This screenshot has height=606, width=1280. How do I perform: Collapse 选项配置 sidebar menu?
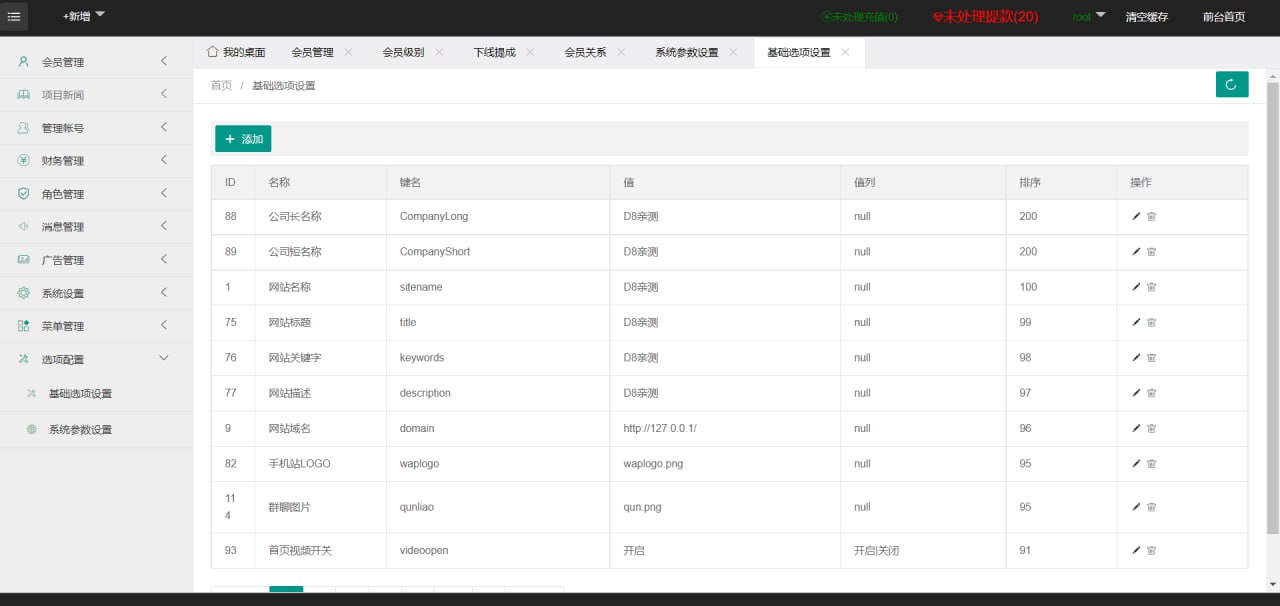tap(96, 359)
